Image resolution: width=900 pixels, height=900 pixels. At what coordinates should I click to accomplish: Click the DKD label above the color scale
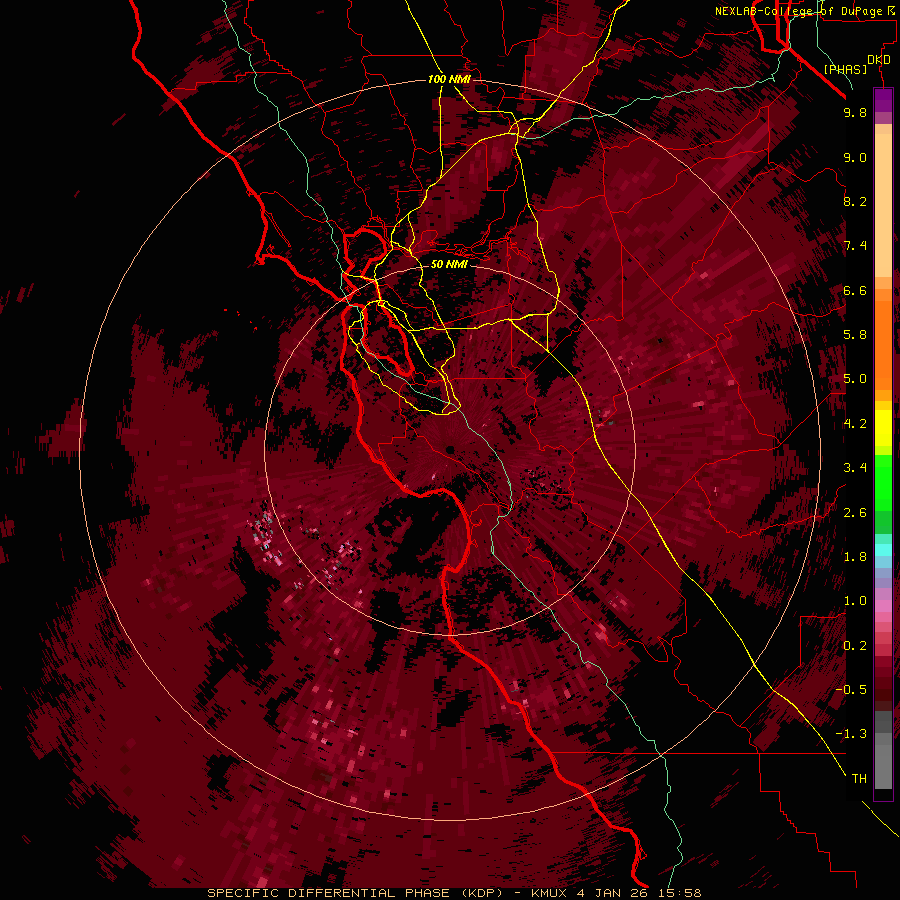pyautogui.click(x=879, y=60)
